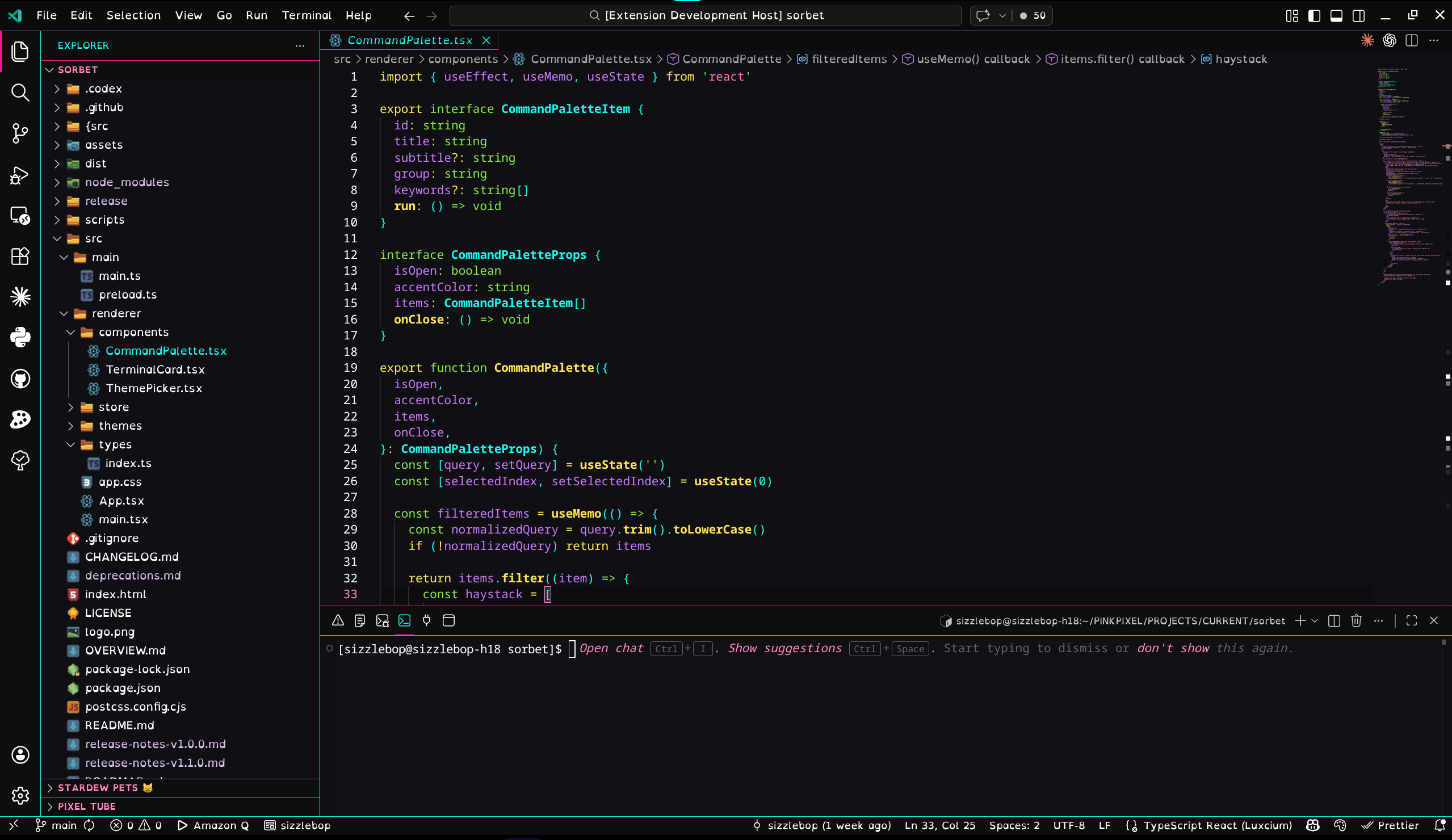Toggle secondary side bar visibility

click(1358, 15)
